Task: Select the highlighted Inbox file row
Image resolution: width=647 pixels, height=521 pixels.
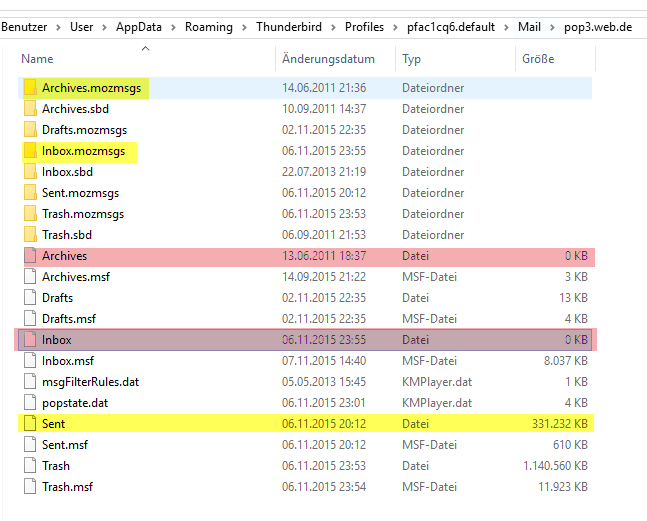Action: [305, 340]
